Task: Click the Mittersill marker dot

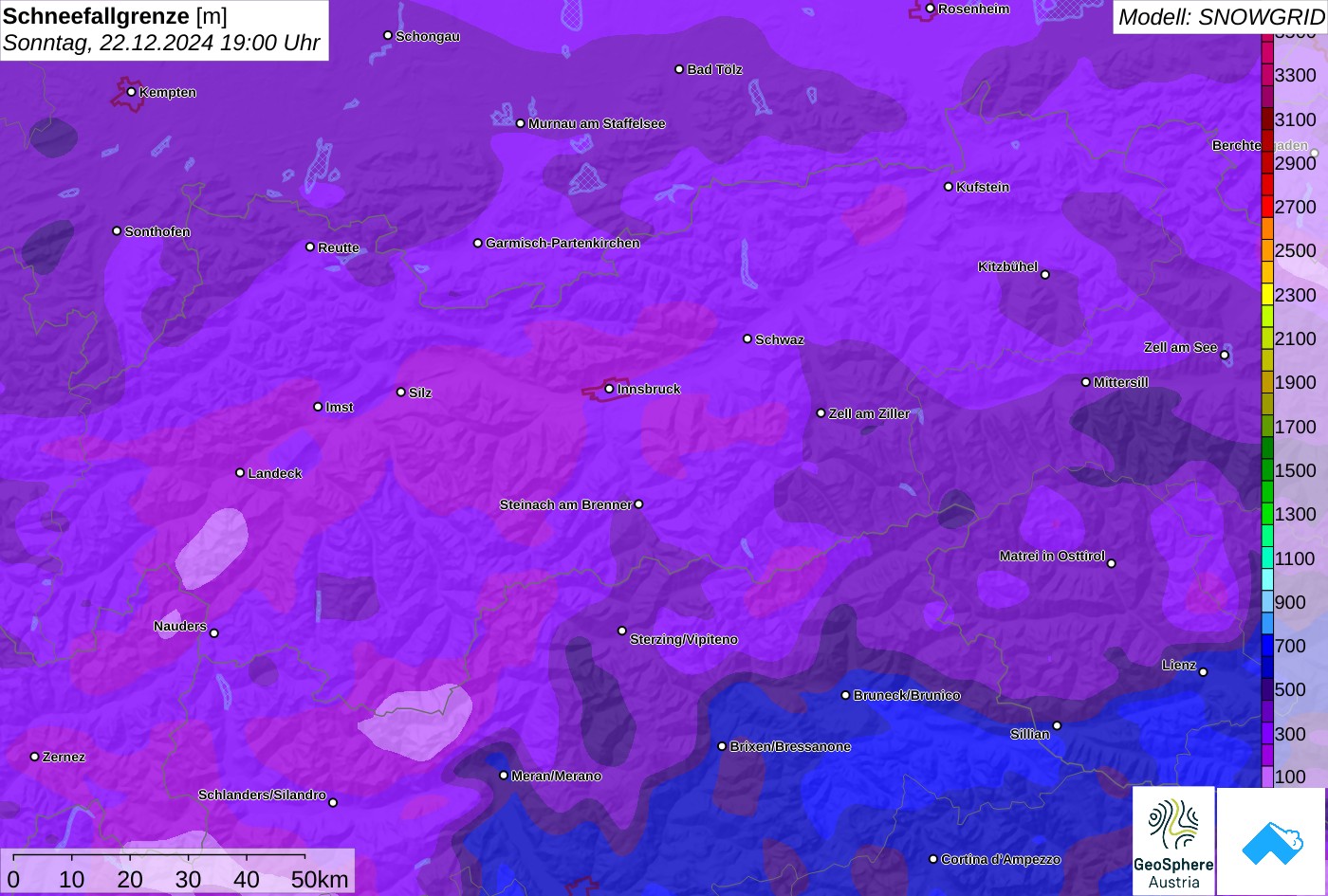Action: point(1085,382)
